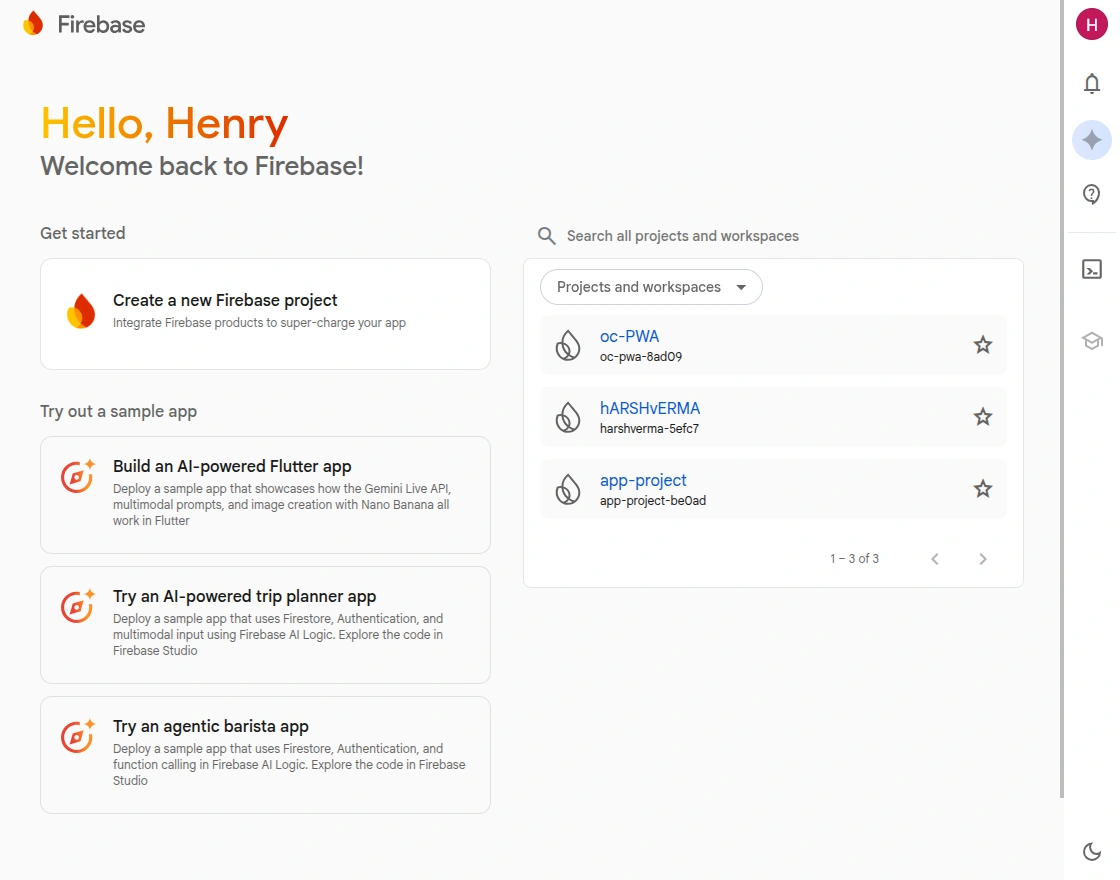Click the '1 – 3 of 3' pagination text
The width and height of the screenshot is (1120, 880).
854,559
